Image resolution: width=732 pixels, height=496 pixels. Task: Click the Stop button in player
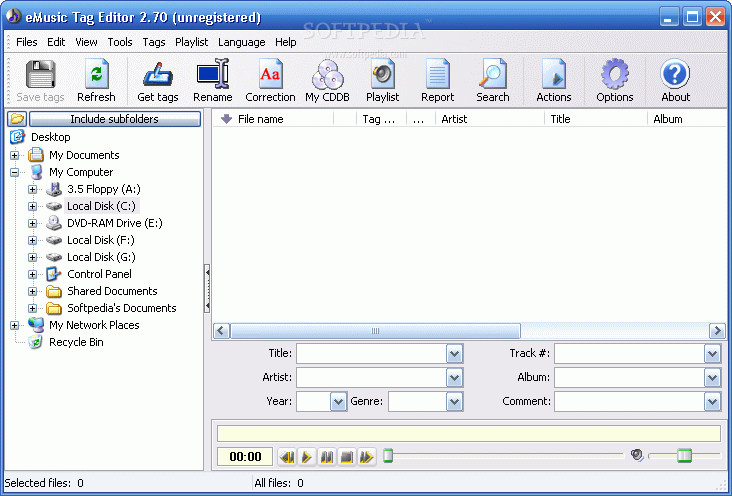[x=346, y=456]
